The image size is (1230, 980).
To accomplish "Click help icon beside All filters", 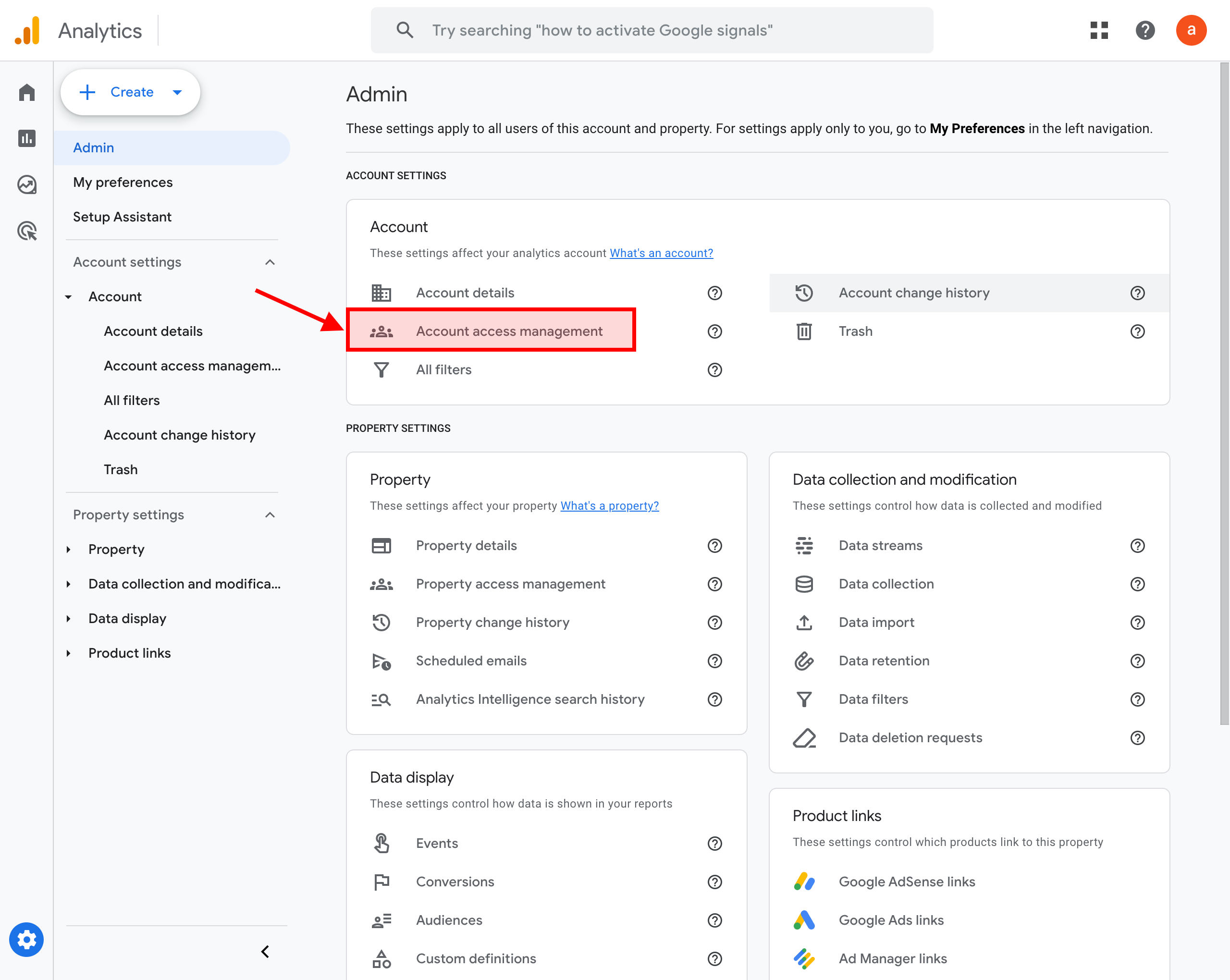I will [x=715, y=369].
